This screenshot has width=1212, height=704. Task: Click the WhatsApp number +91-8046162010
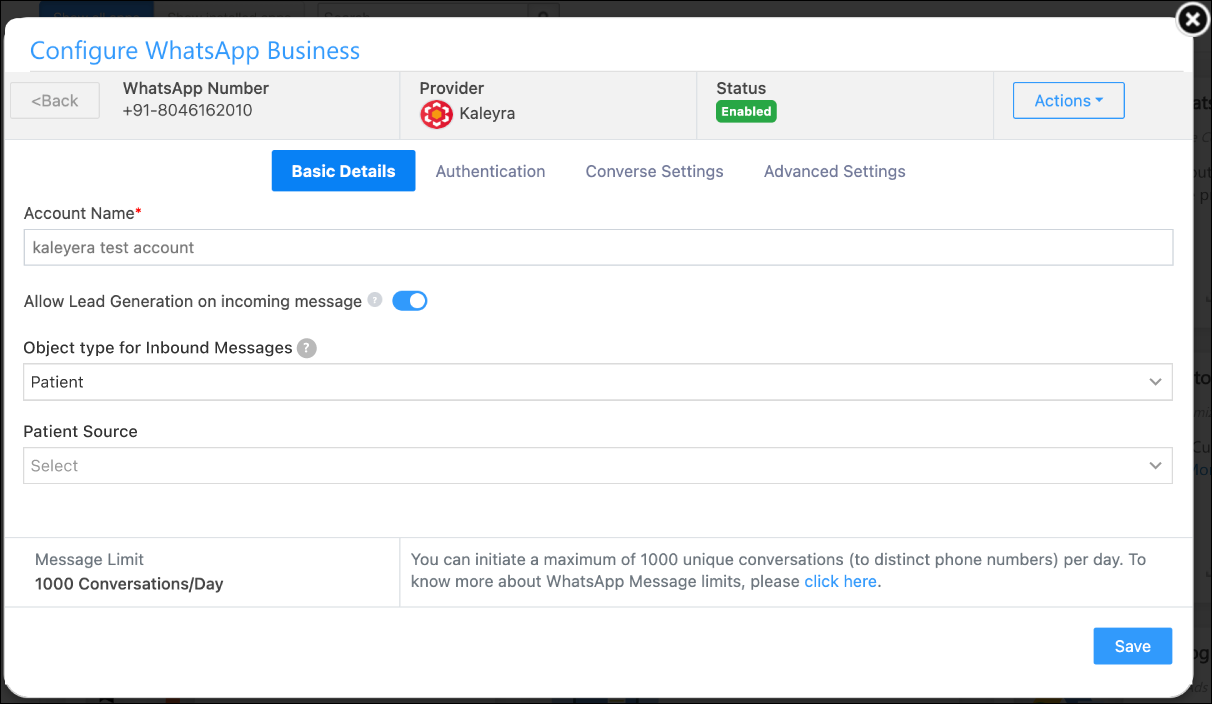tap(188, 110)
